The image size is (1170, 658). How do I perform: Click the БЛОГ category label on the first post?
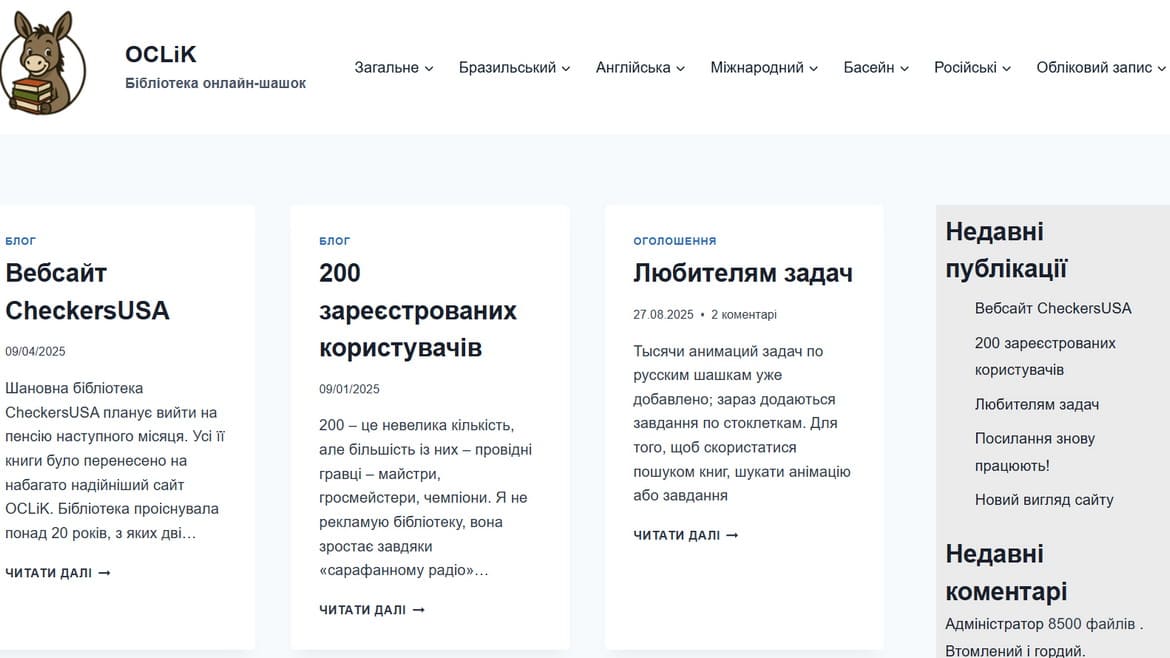point(19,240)
